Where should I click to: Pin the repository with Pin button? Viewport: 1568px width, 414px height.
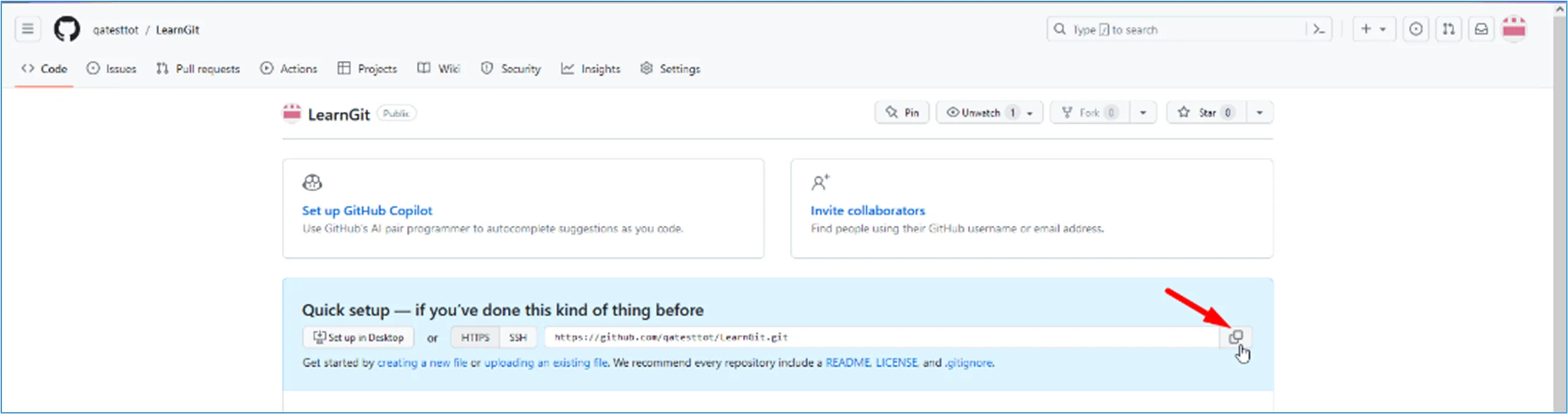902,112
